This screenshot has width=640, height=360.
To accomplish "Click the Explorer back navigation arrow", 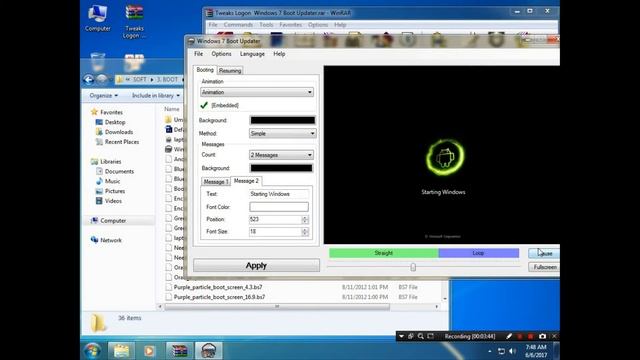I will [x=88, y=80].
